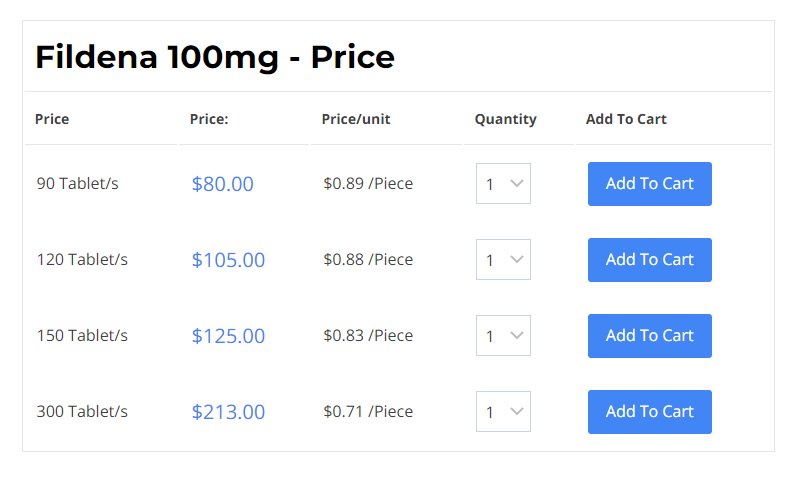
Task: Open quantity dropdown for 120 Tablet/s
Action: (x=503, y=260)
